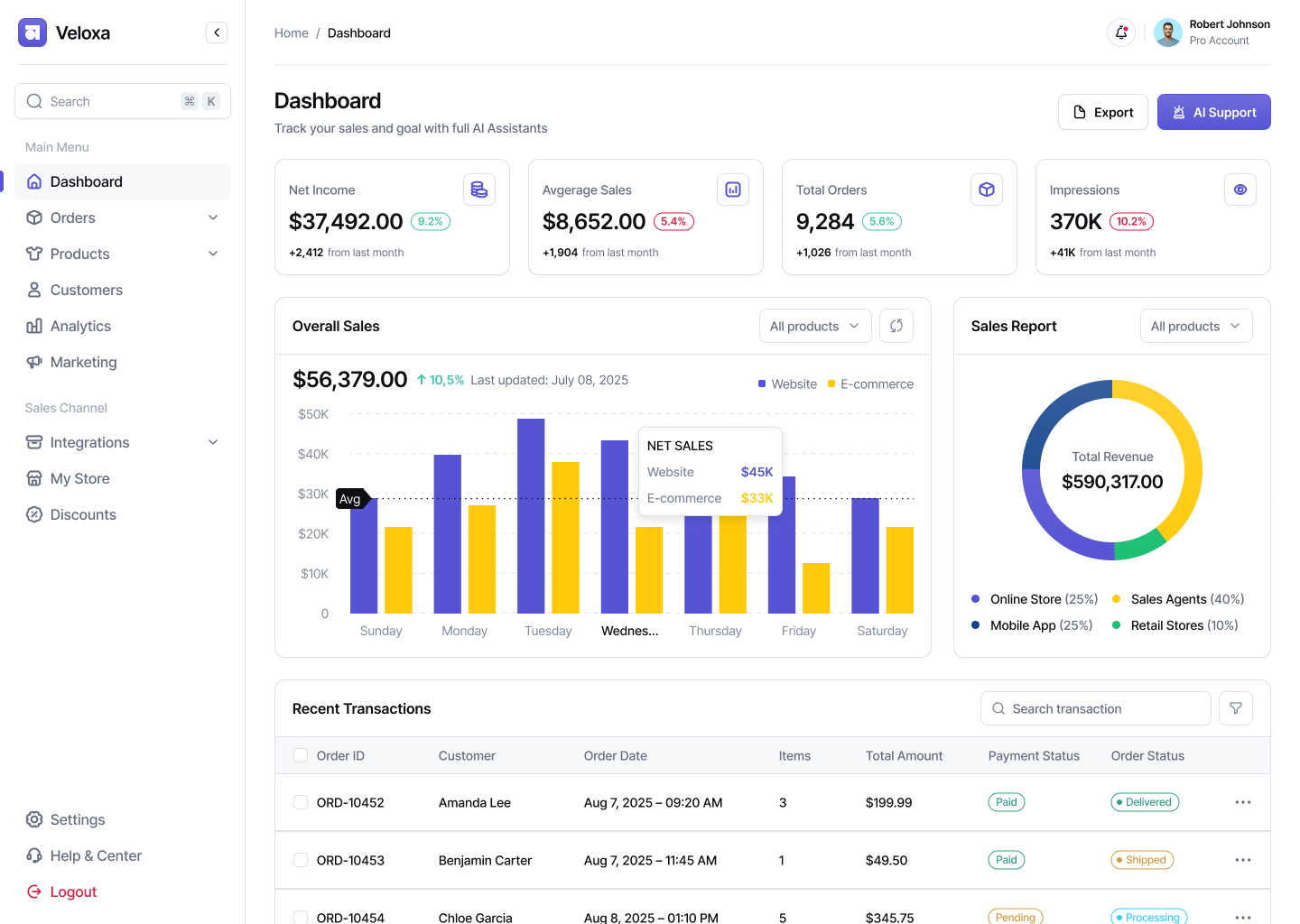Click the AI Support button

pyautogui.click(x=1213, y=112)
